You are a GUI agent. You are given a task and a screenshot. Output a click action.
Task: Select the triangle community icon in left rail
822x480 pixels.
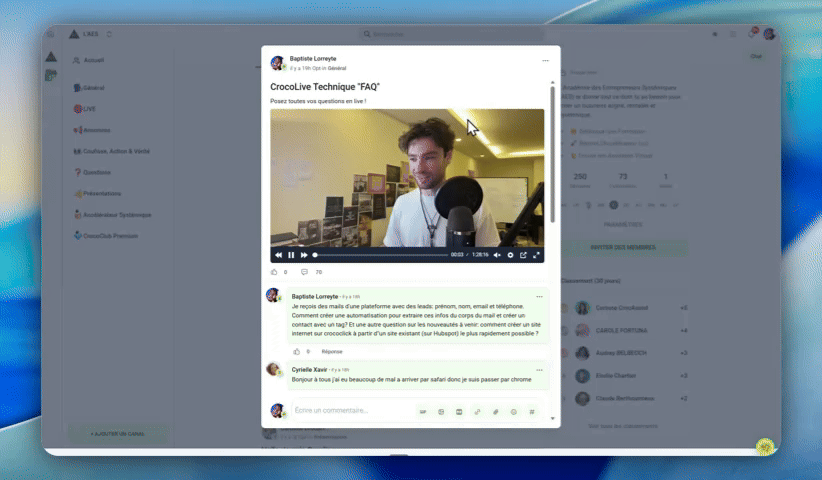[51, 57]
